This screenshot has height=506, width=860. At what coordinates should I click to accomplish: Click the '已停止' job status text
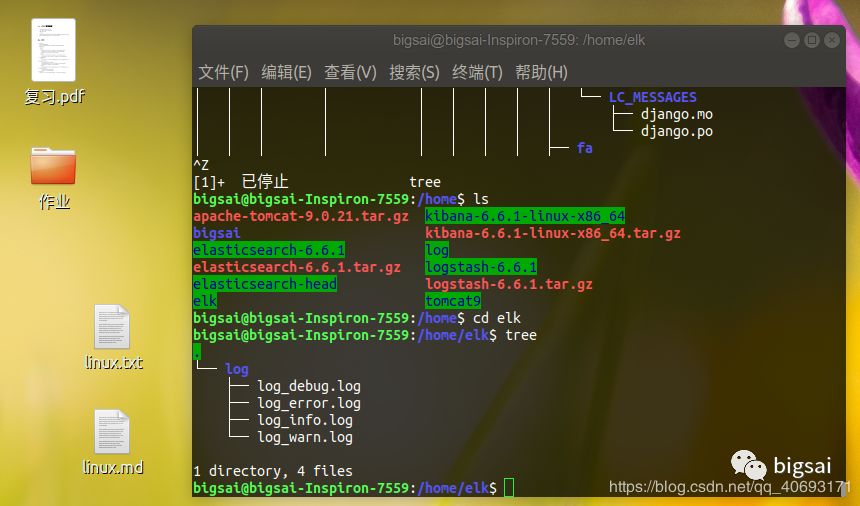265,181
